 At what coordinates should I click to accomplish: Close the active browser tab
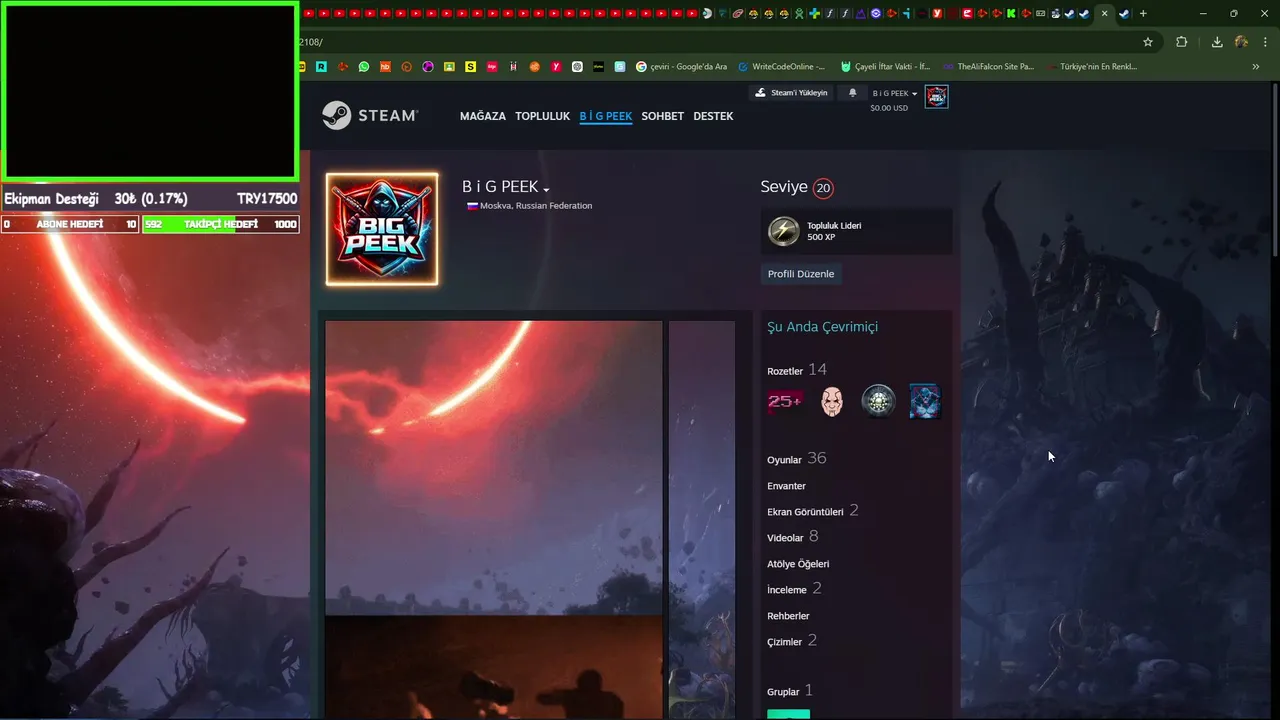coord(1104,13)
